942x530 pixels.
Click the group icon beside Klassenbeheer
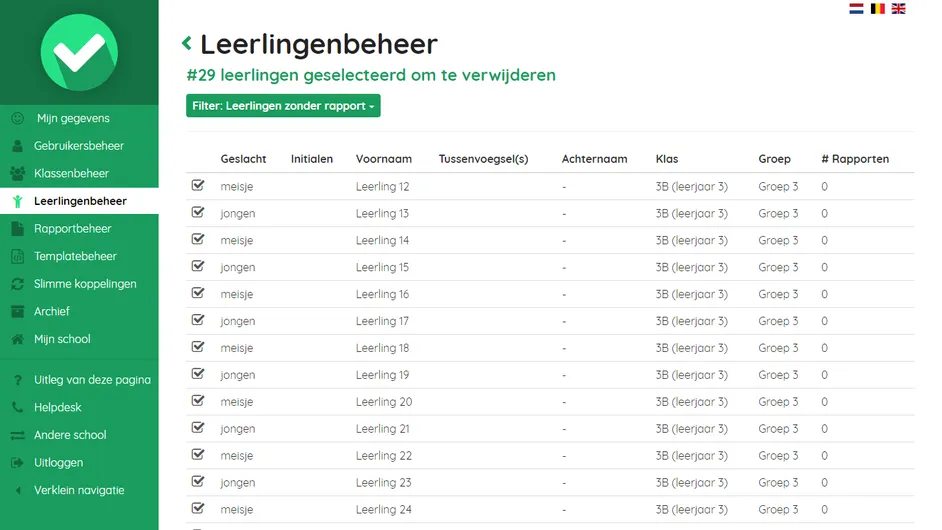pos(17,174)
